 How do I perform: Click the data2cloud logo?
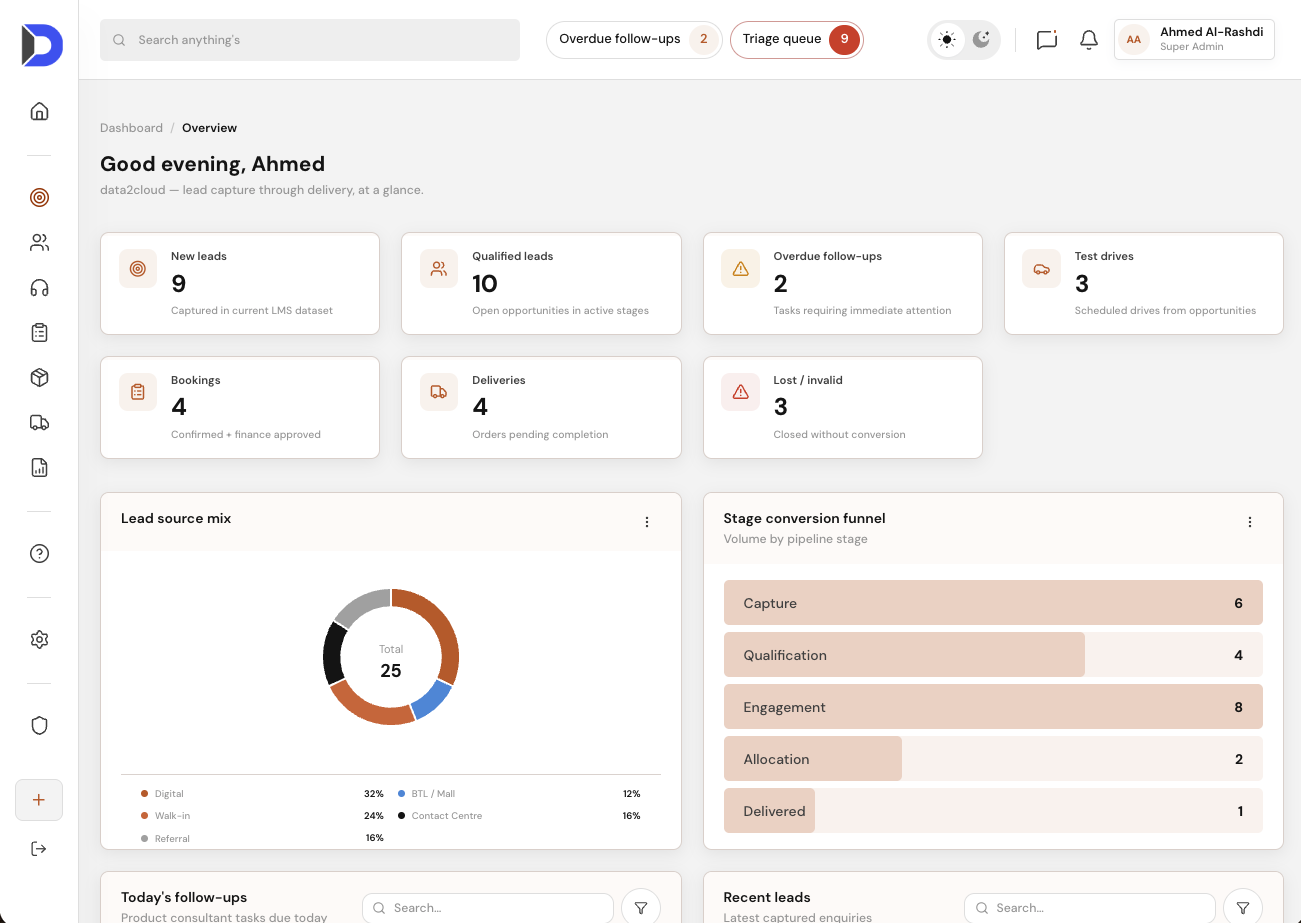pos(41,45)
